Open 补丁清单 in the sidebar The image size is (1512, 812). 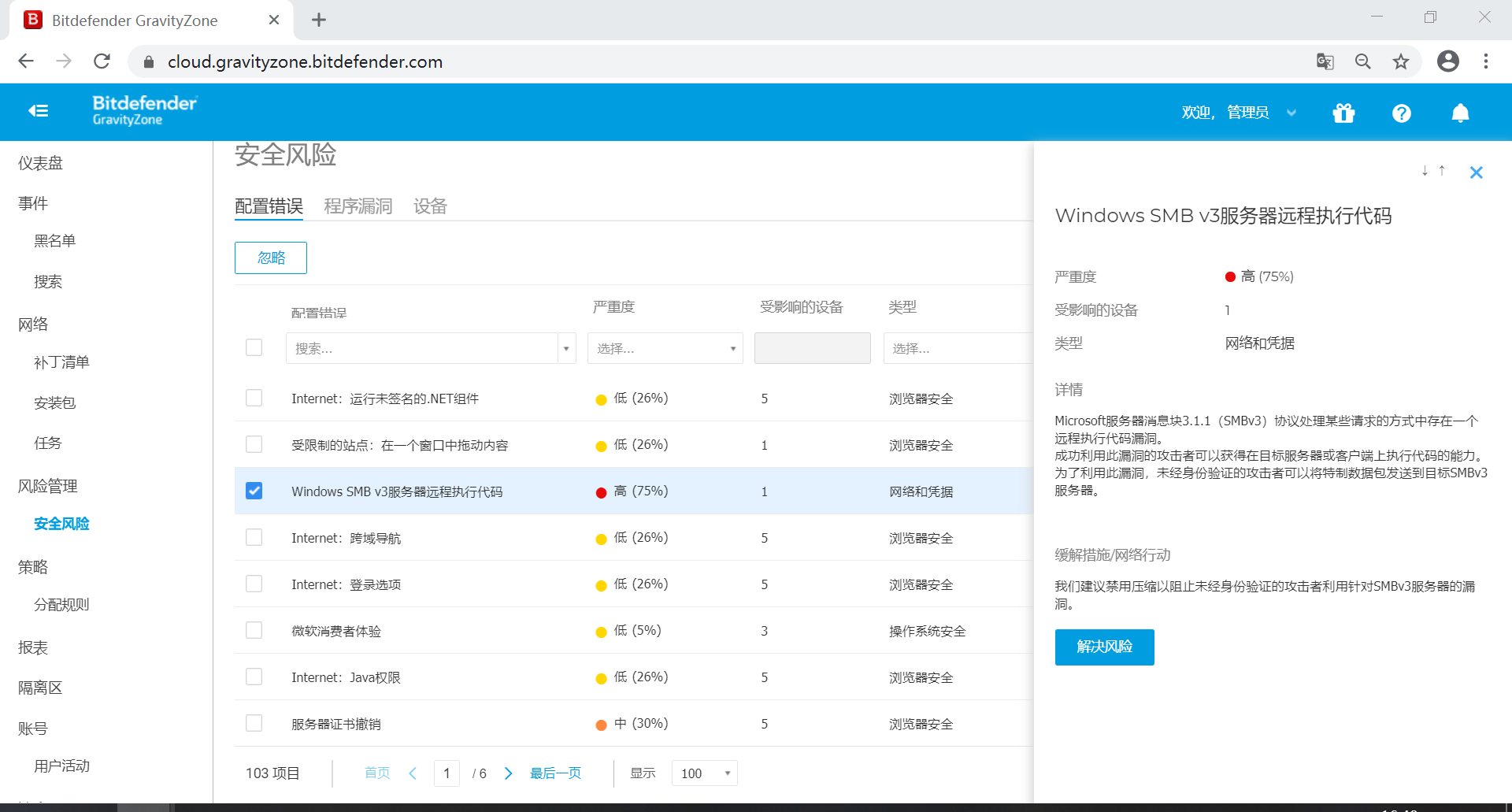click(61, 362)
